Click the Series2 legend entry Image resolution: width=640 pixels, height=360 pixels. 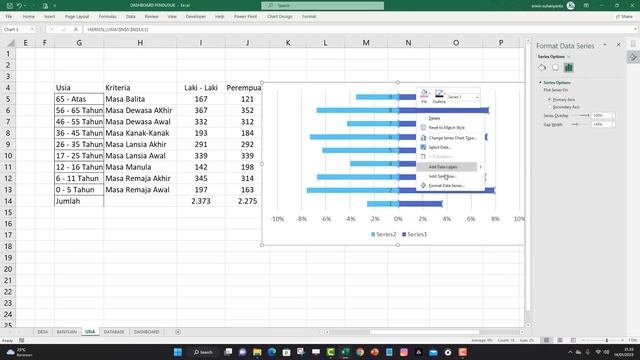[x=383, y=234]
